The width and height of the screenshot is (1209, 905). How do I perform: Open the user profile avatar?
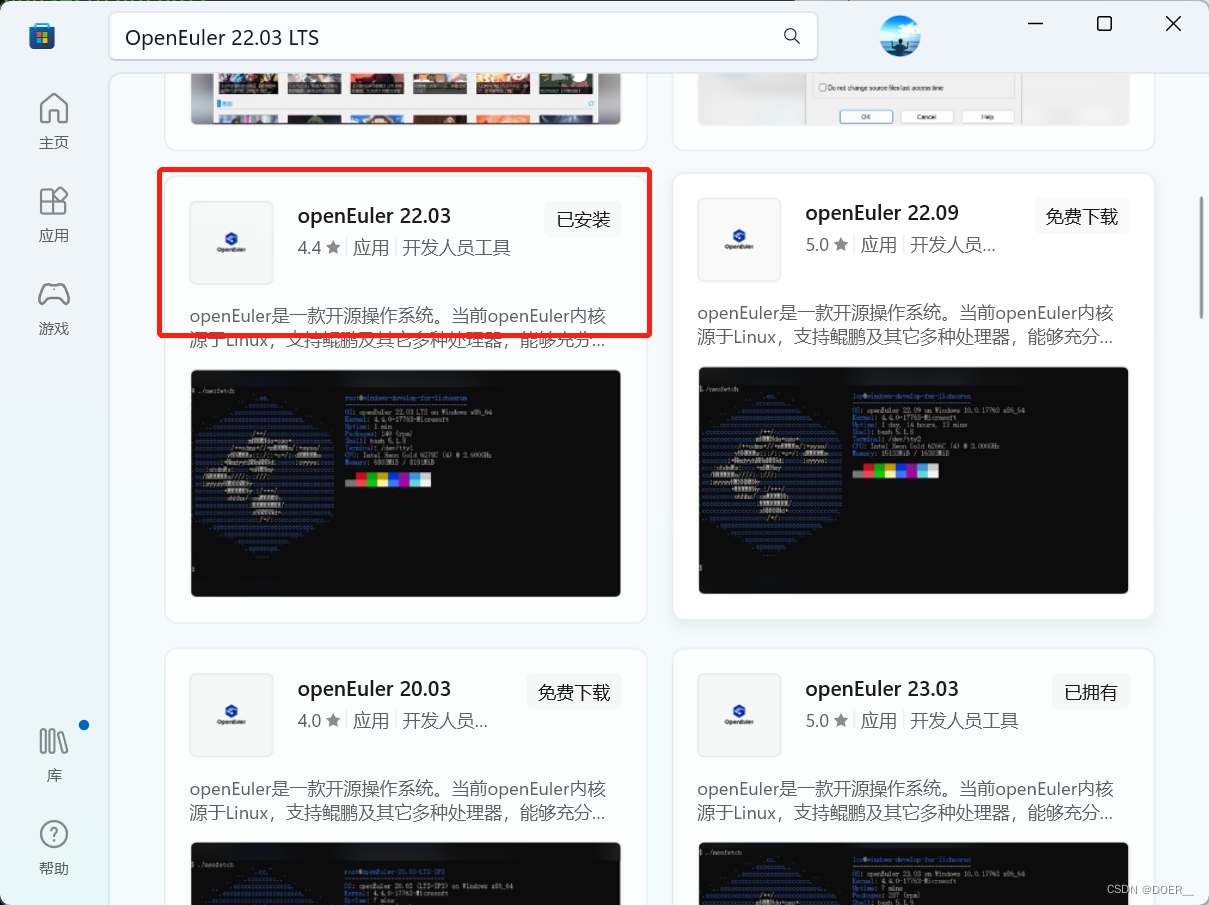click(900, 36)
